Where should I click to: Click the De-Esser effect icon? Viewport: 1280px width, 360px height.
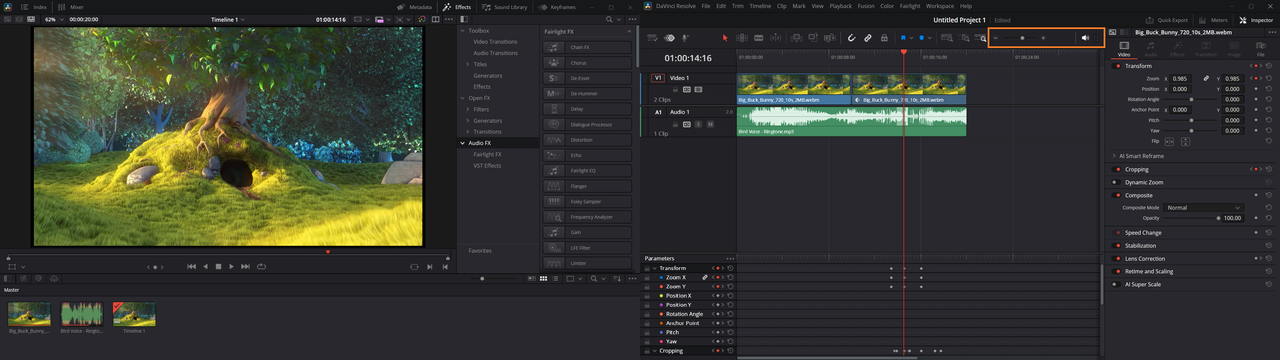coord(553,78)
